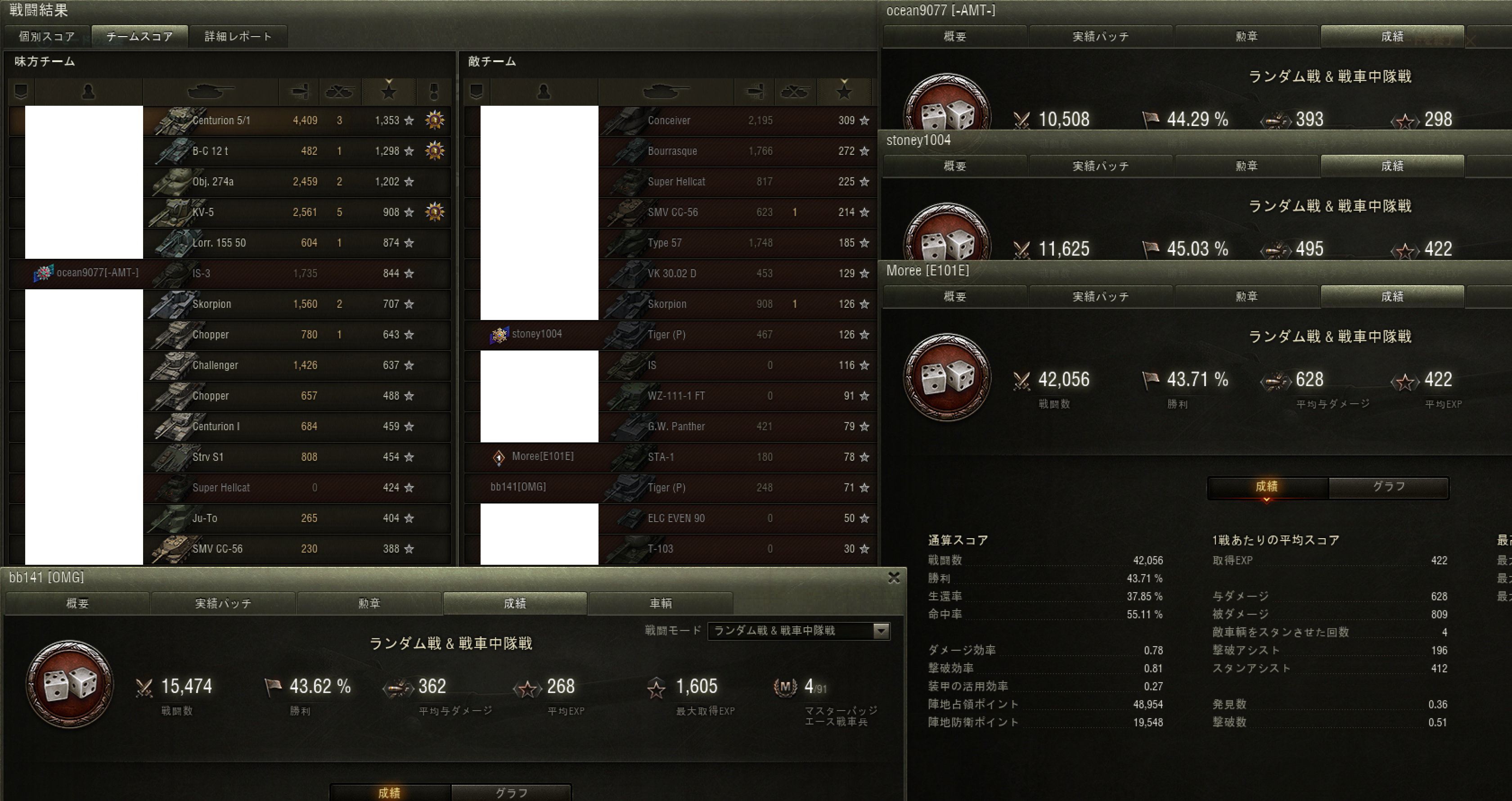Sort enemy team by experience star icon
Image resolution: width=1512 pixels, height=801 pixels.
pos(844,91)
